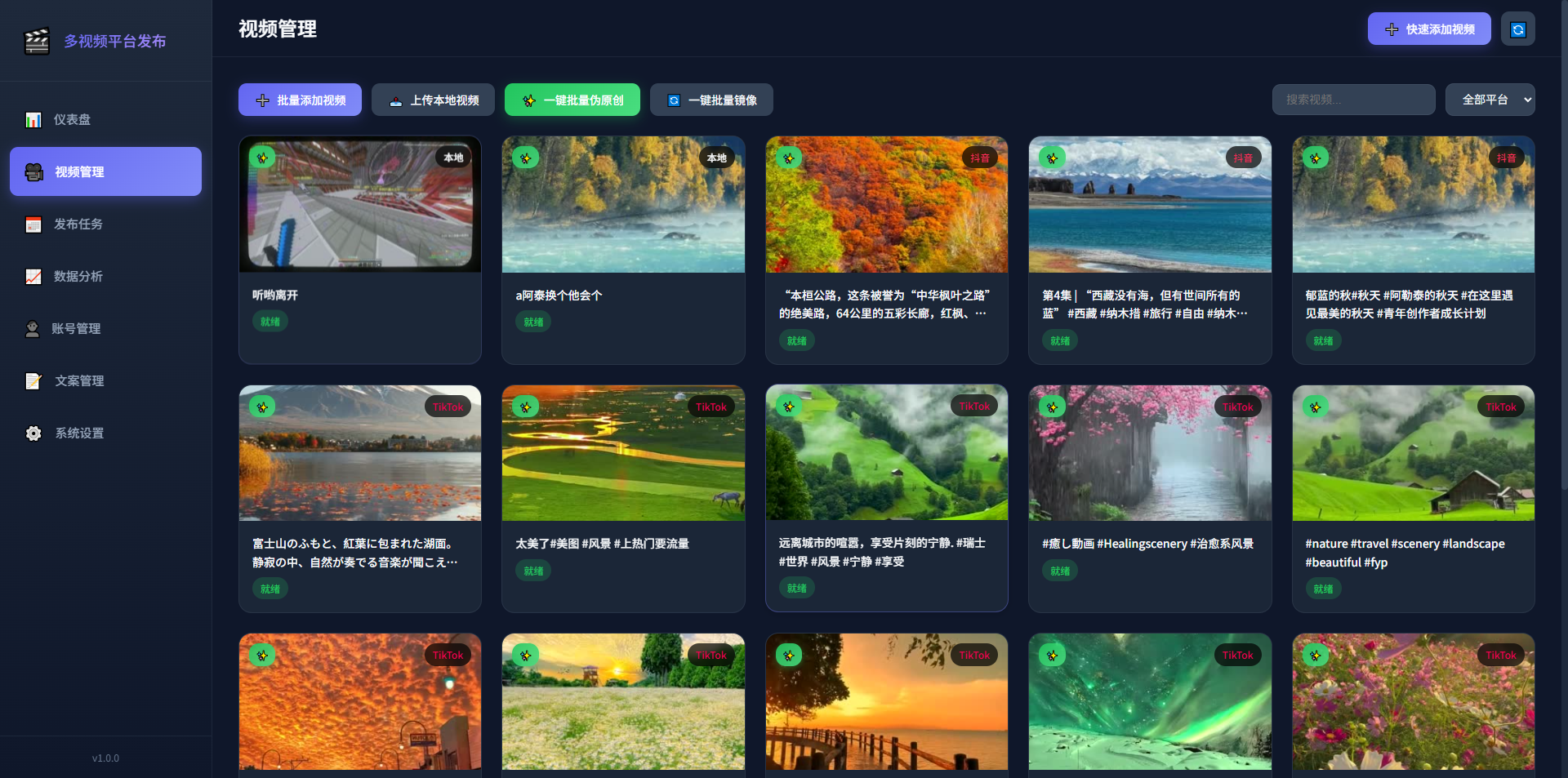Viewport: 1568px width, 778px height.
Task: Click the 批量添加视频 button
Action: click(300, 100)
